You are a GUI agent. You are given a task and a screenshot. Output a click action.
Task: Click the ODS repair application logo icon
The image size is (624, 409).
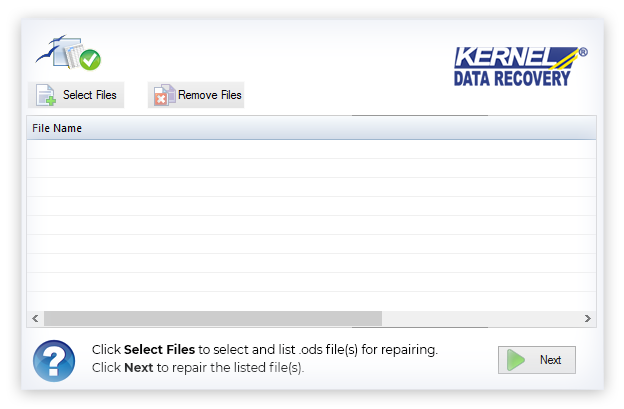68,53
